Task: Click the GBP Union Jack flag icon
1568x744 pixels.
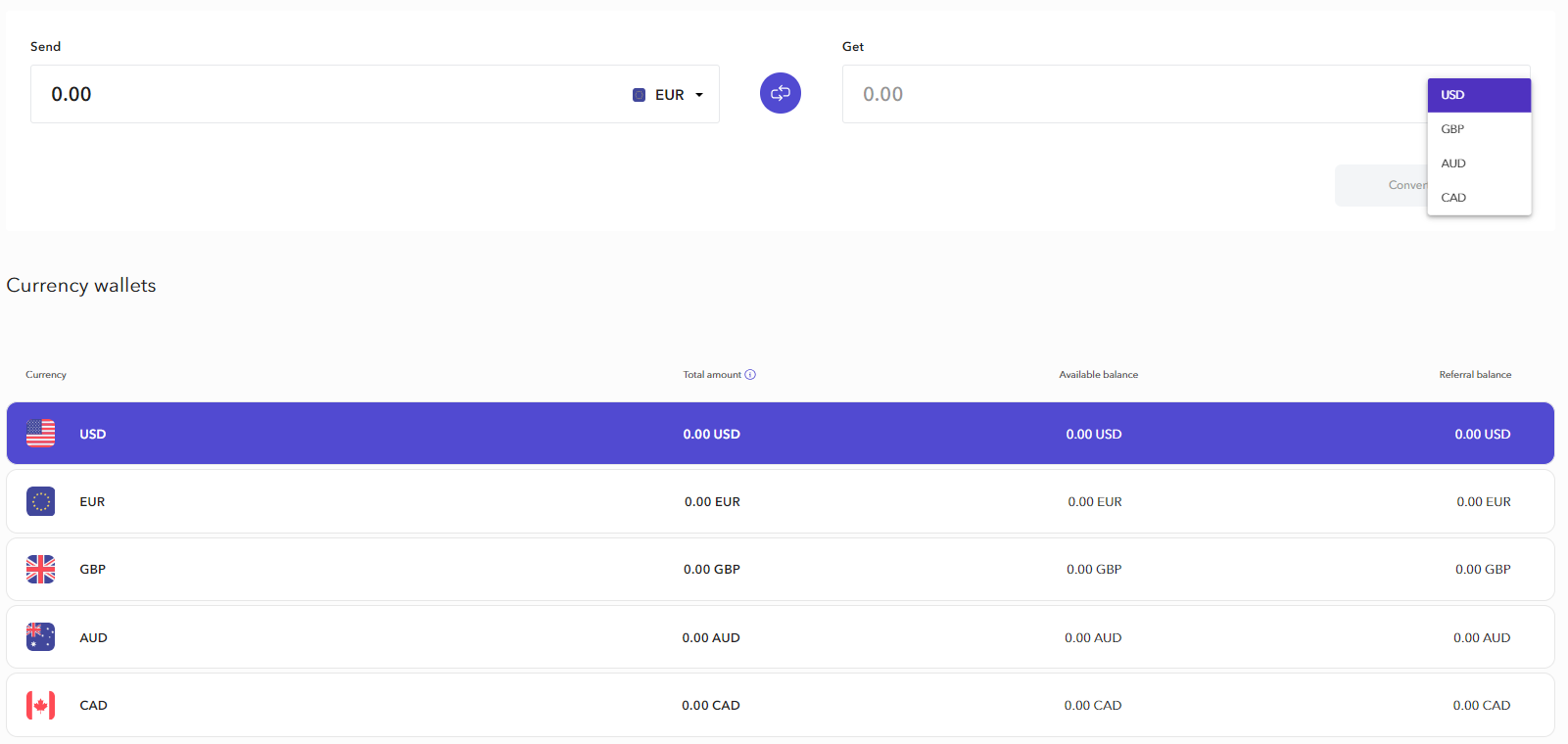Action: pyautogui.click(x=41, y=569)
